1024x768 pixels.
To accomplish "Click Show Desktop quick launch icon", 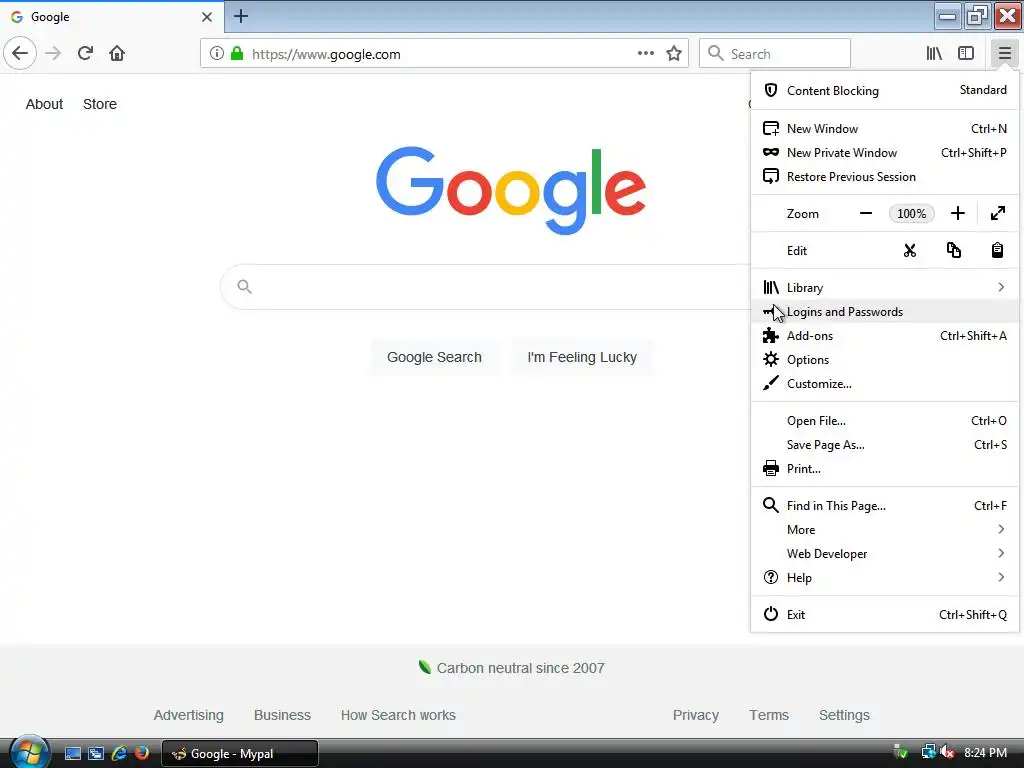I will [73, 754].
